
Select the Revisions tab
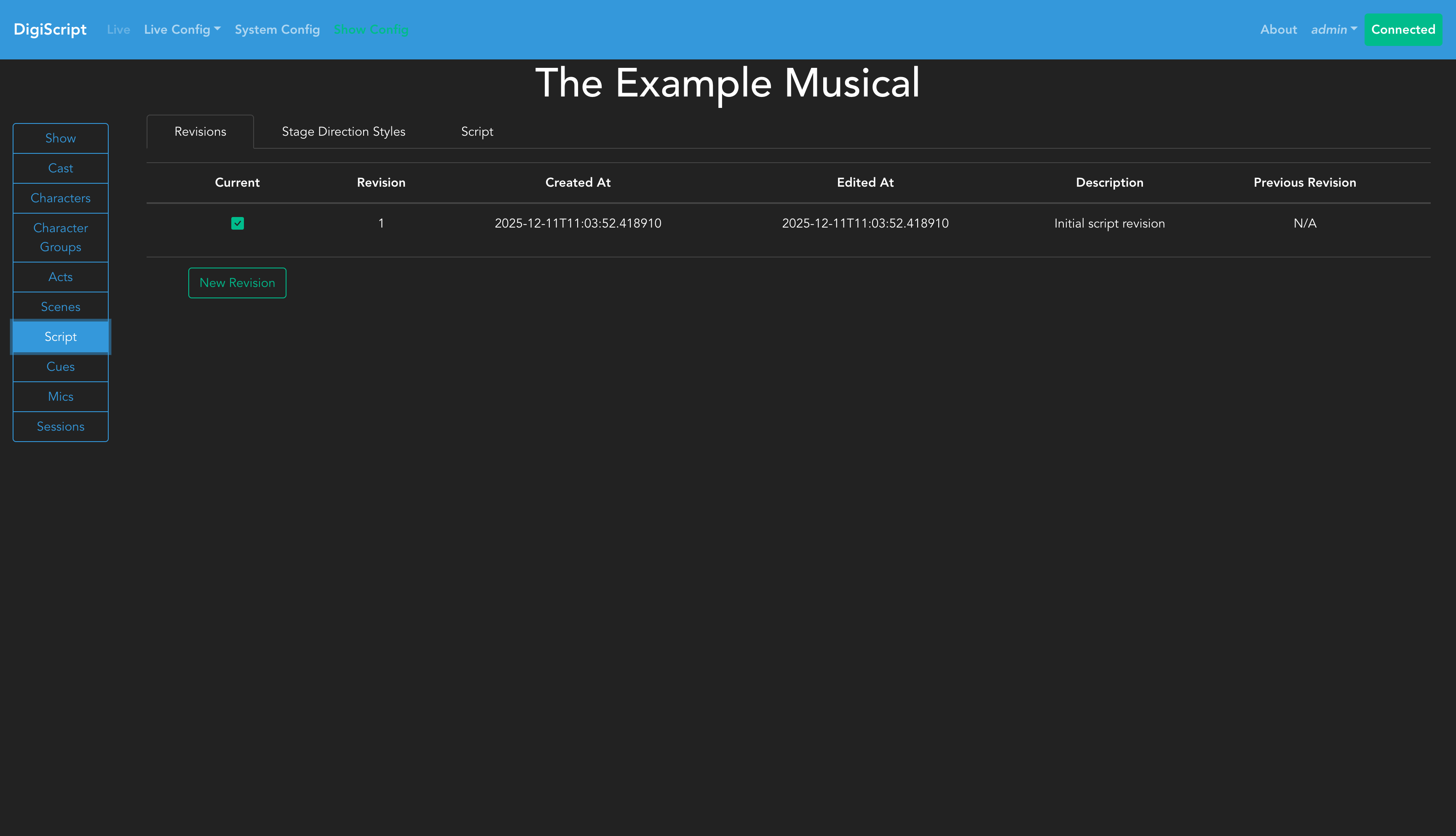click(x=200, y=131)
